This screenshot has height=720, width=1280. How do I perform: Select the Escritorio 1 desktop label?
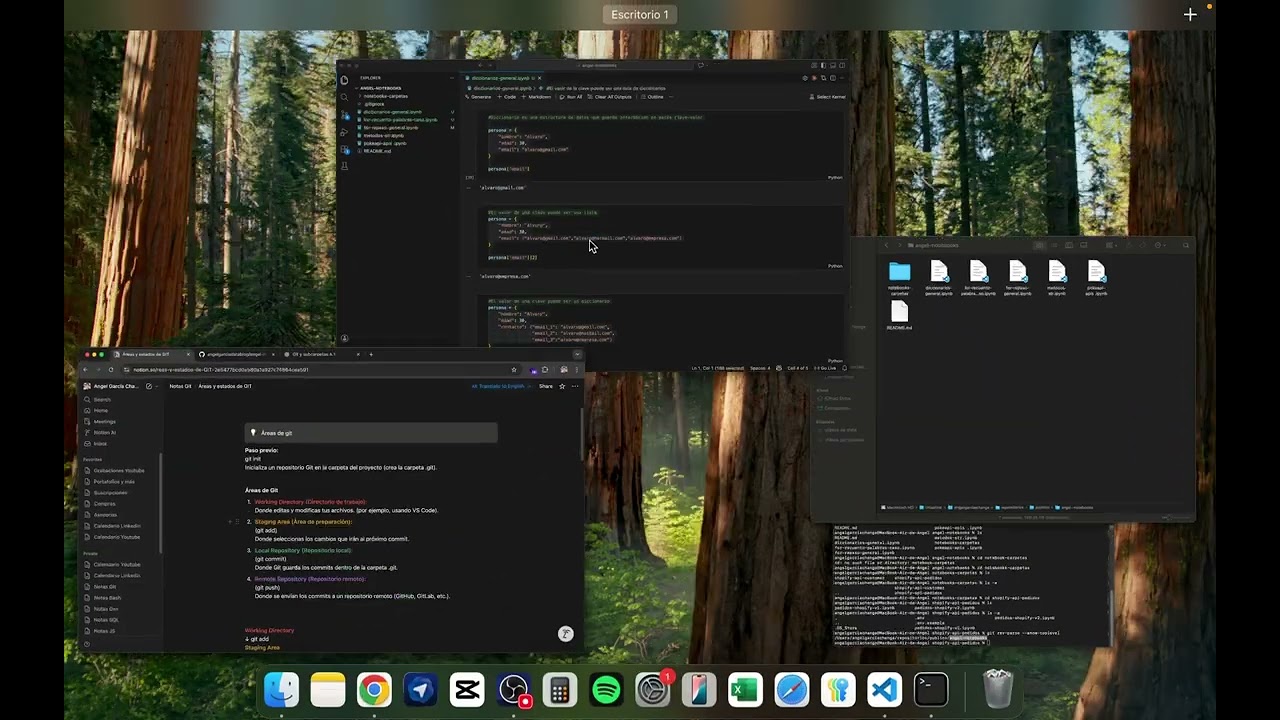(640, 14)
